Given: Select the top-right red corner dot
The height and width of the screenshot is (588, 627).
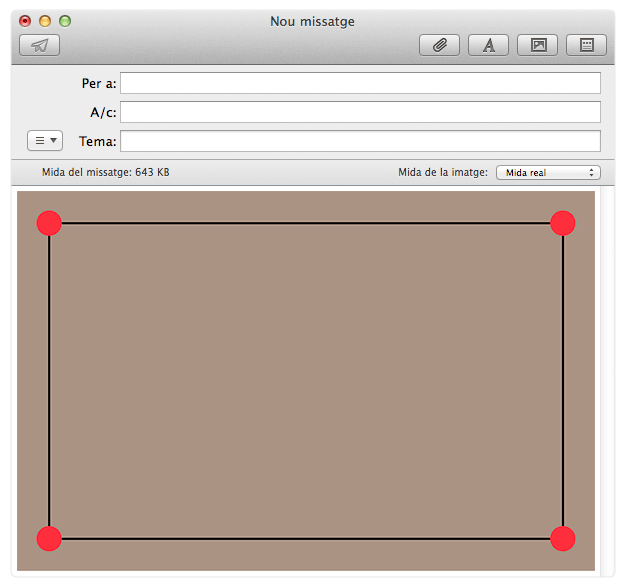Looking at the screenshot, I should [563, 223].
